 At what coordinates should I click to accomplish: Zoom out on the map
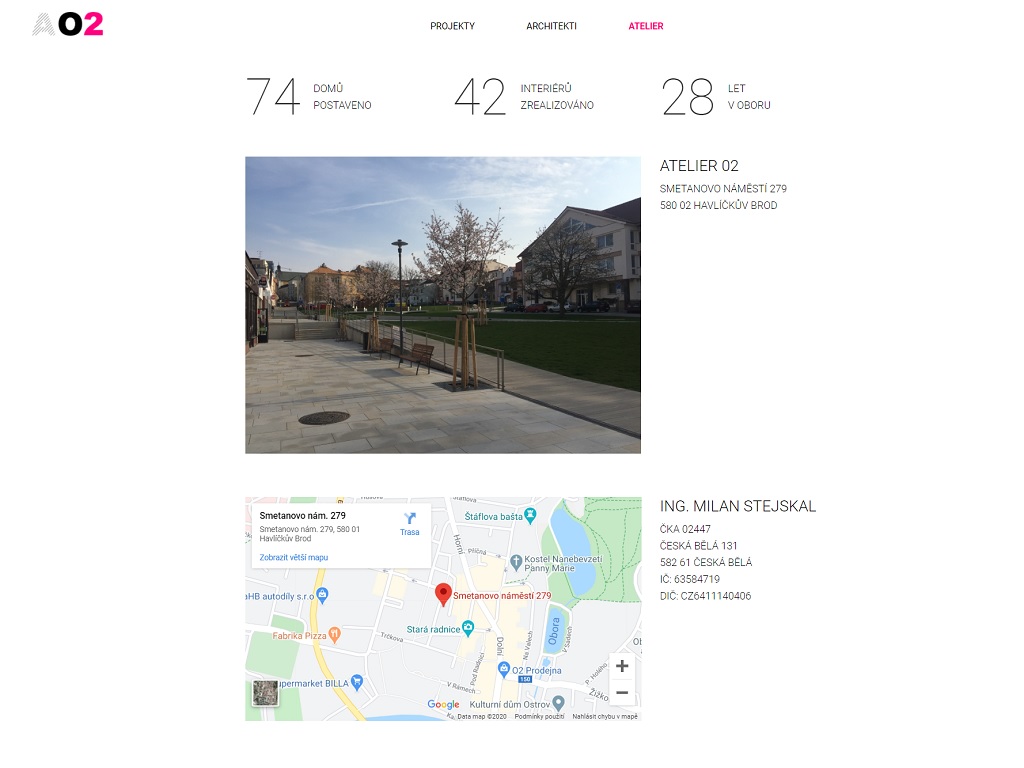pos(622,692)
